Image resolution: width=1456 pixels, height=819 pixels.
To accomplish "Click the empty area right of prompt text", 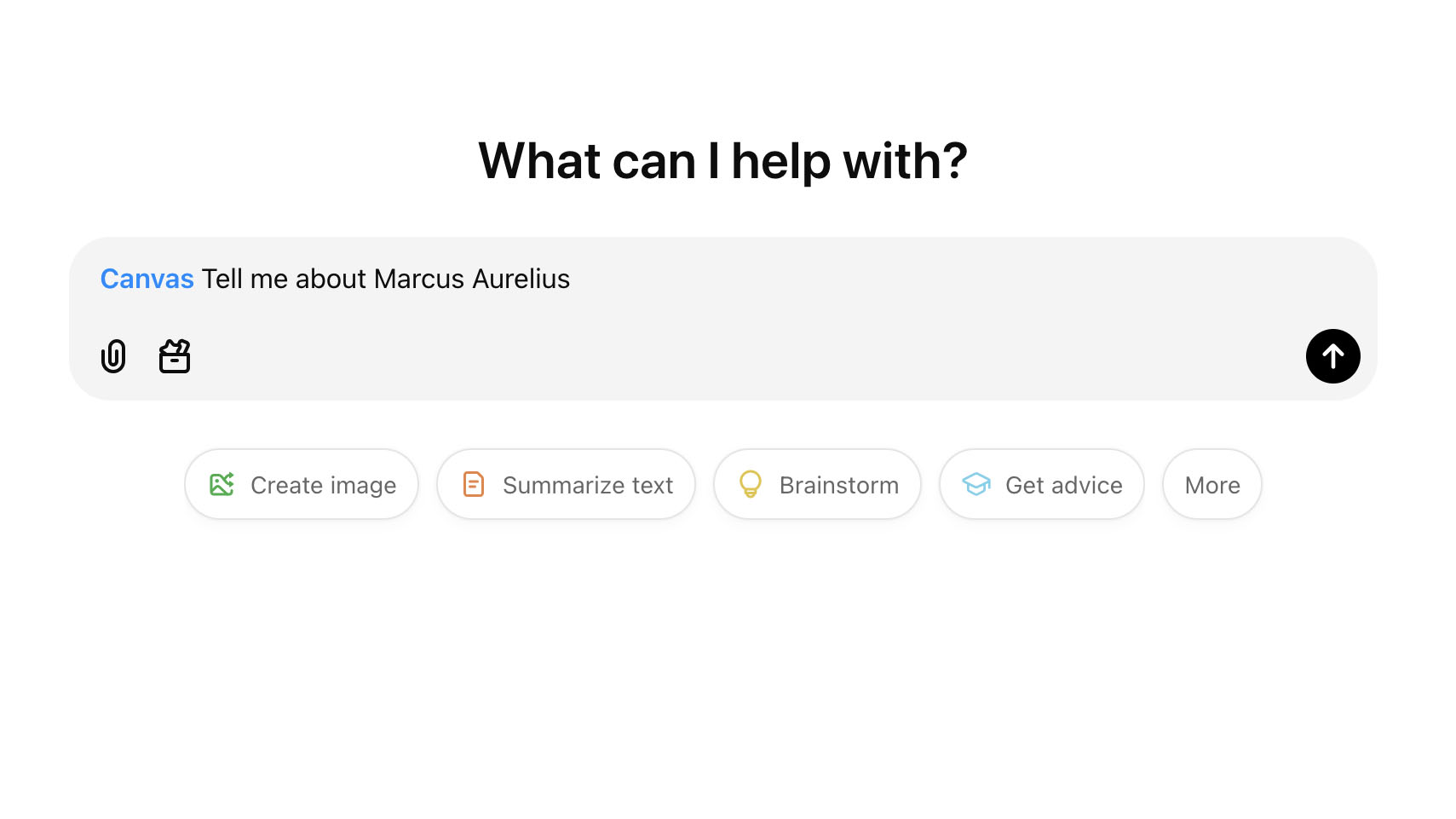I will tap(937, 279).
